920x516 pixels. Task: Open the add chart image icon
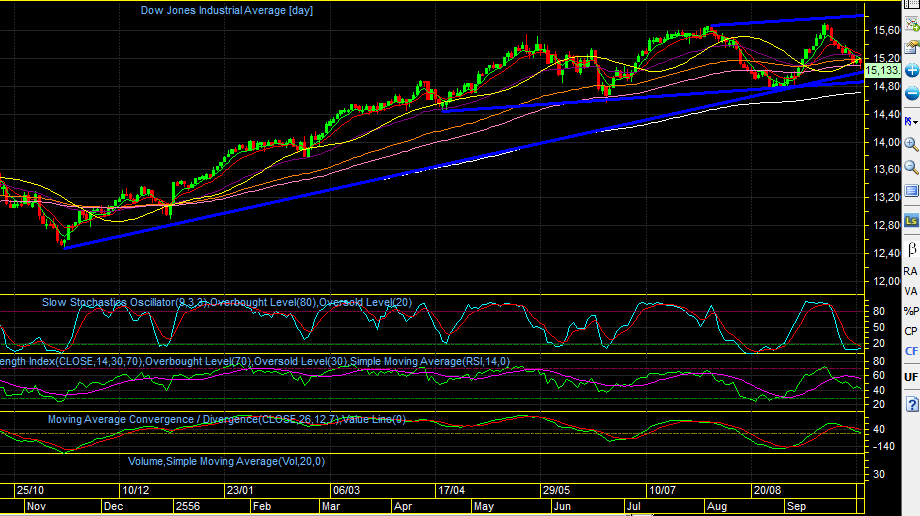pyautogui.click(x=911, y=25)
